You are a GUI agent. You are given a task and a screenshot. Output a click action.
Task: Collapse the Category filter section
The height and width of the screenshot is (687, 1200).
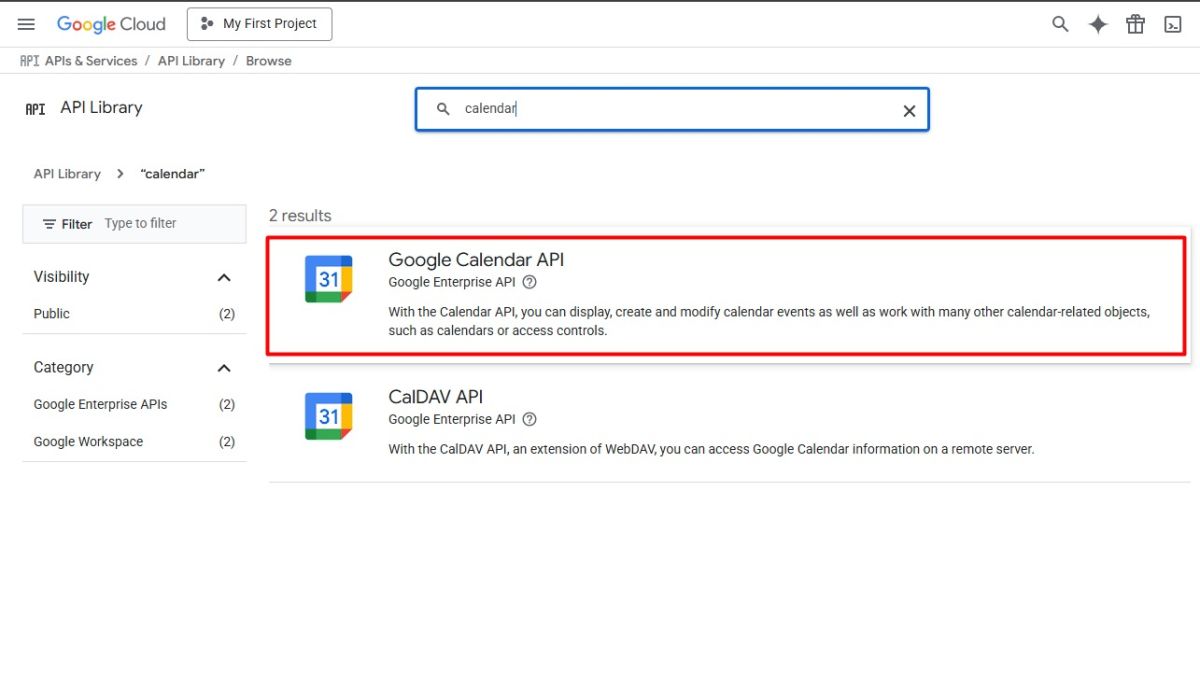pos(226,367)
